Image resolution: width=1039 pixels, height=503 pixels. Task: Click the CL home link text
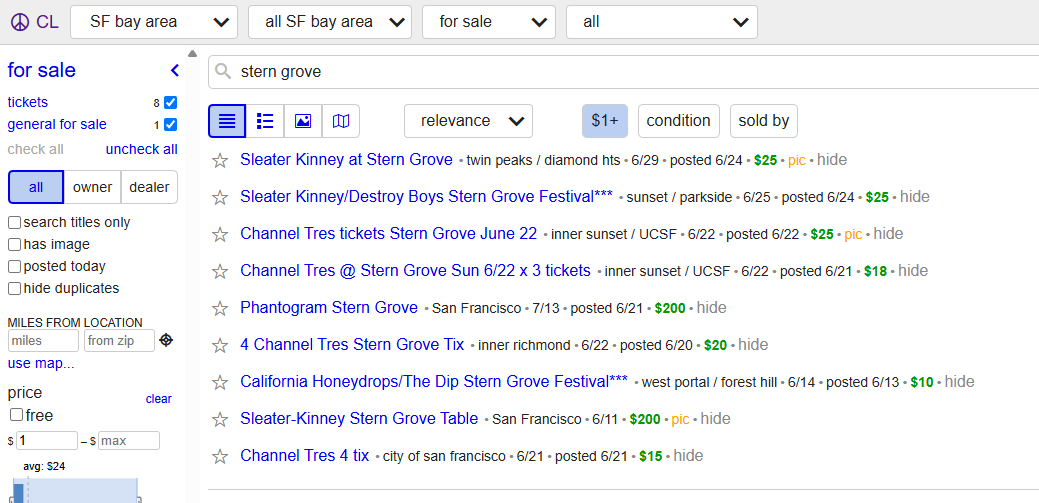(x=47, y=22)
